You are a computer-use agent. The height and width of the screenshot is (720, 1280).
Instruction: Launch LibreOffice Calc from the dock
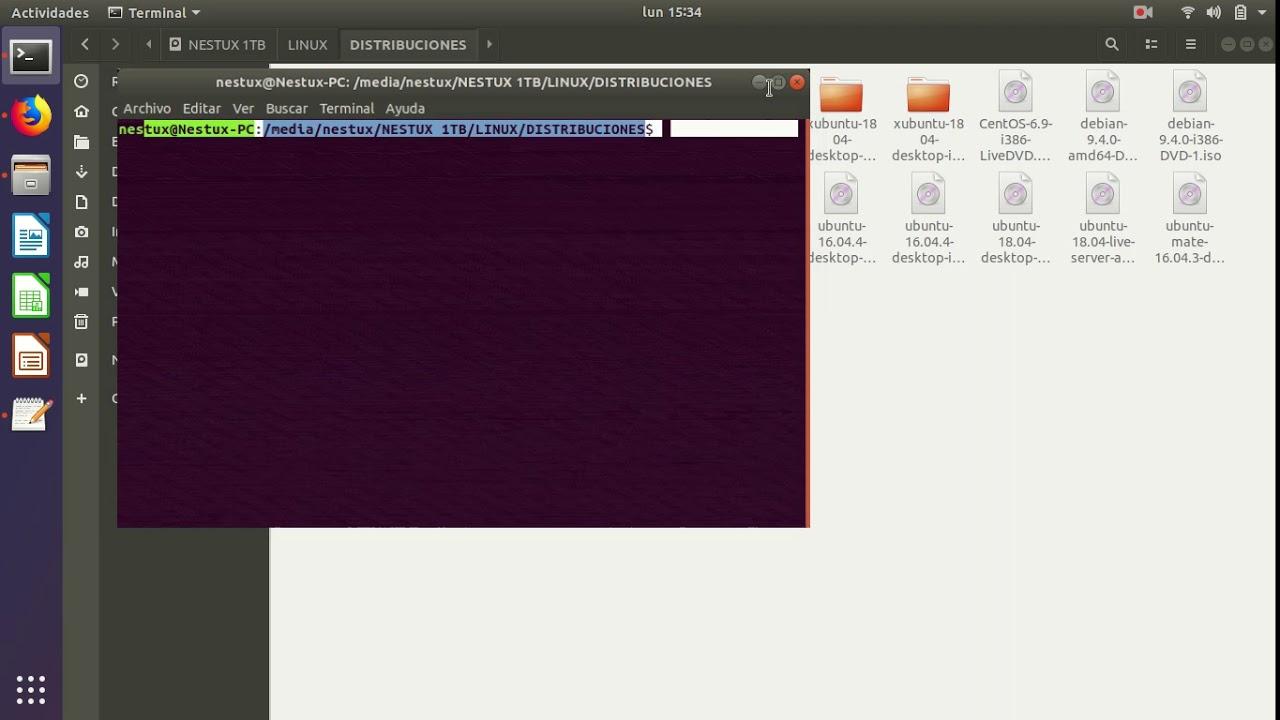tap(30, 296)
